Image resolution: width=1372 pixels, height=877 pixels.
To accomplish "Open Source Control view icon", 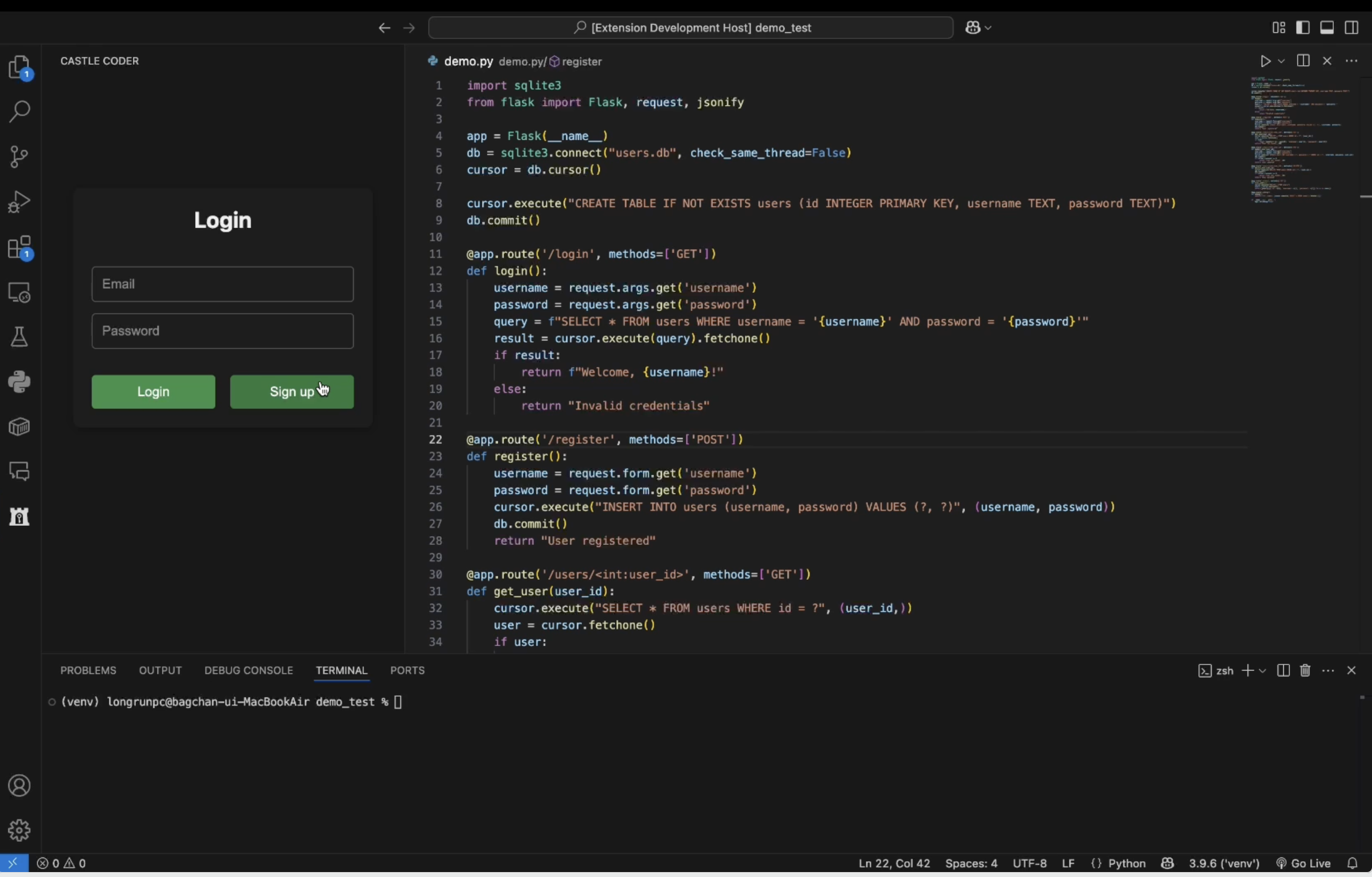I will [x=20, y=156].
